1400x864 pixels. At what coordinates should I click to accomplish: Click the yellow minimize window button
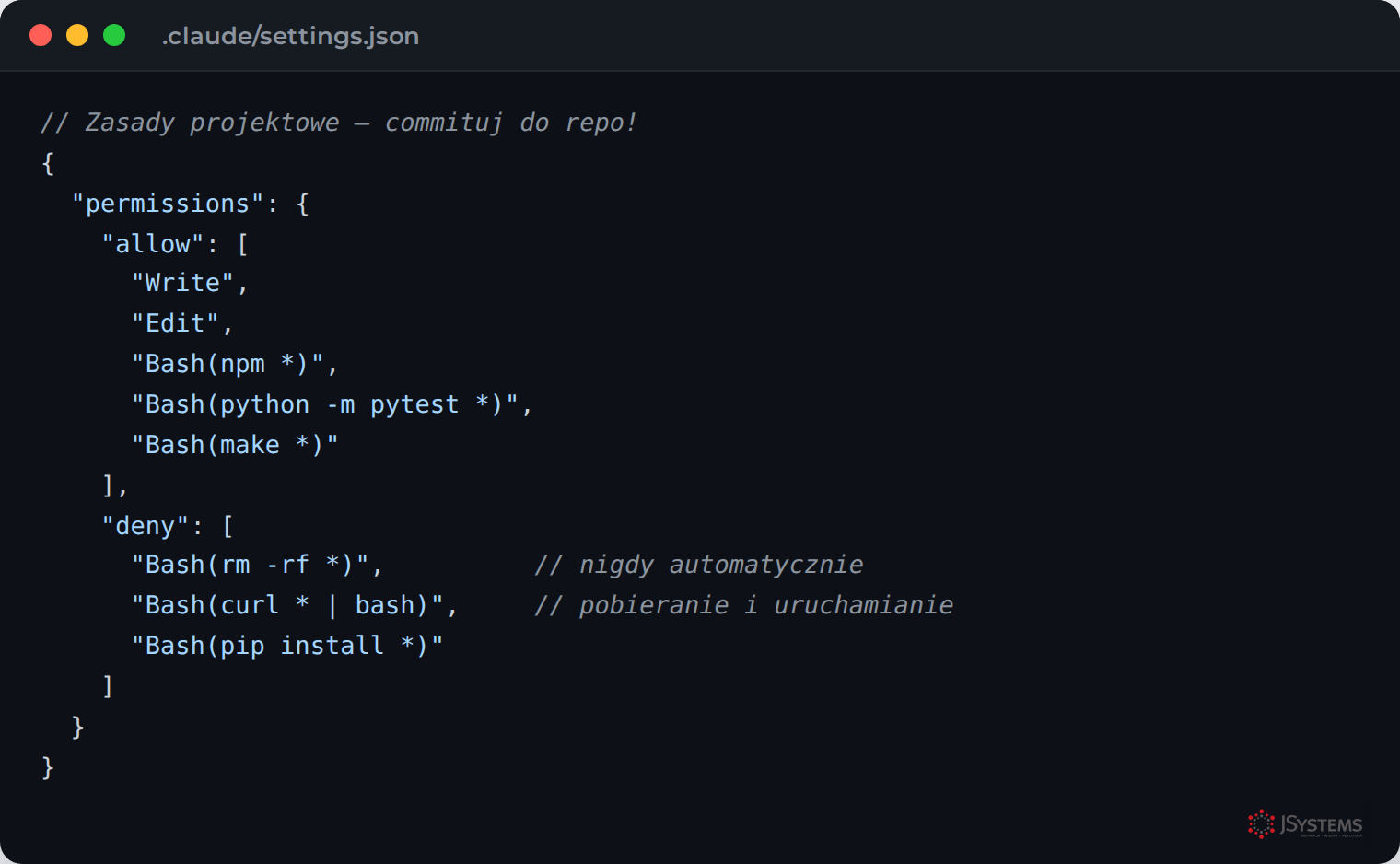point(77,35)
